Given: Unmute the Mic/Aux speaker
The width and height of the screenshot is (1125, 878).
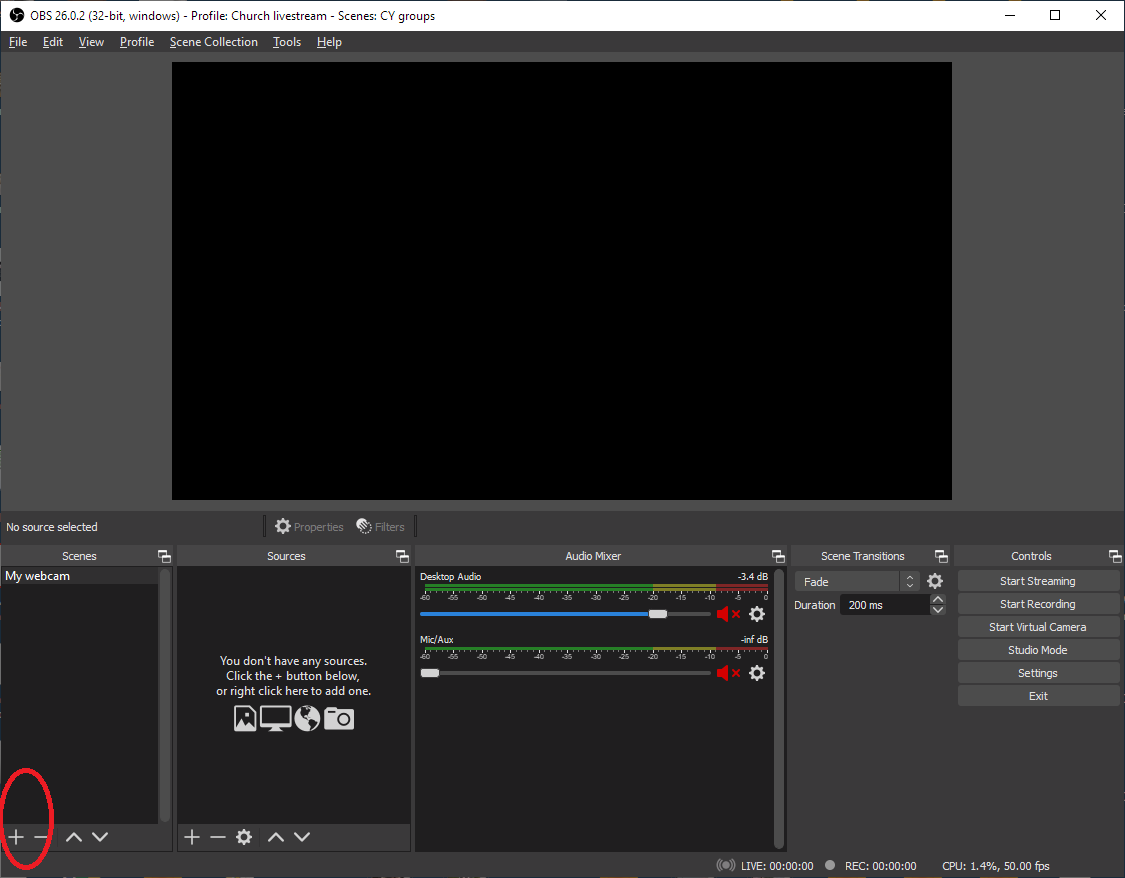Looking at the screenshot, I should (x=728, y=673).
